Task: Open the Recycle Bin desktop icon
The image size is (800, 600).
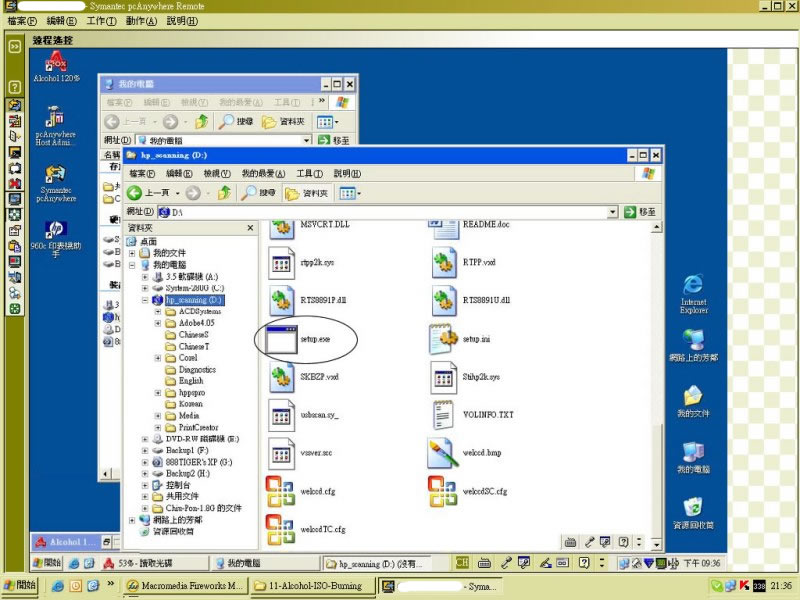Action: [x=693, y=513]
